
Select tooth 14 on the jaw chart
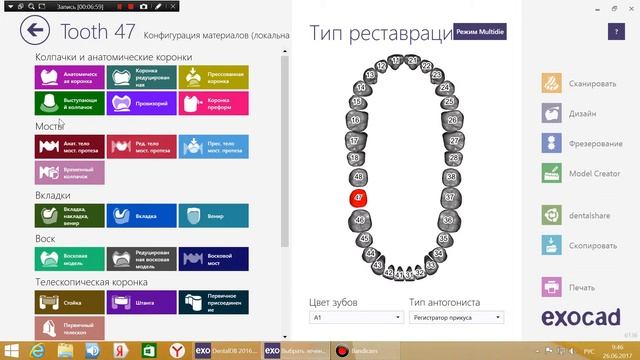coord(361,87)
